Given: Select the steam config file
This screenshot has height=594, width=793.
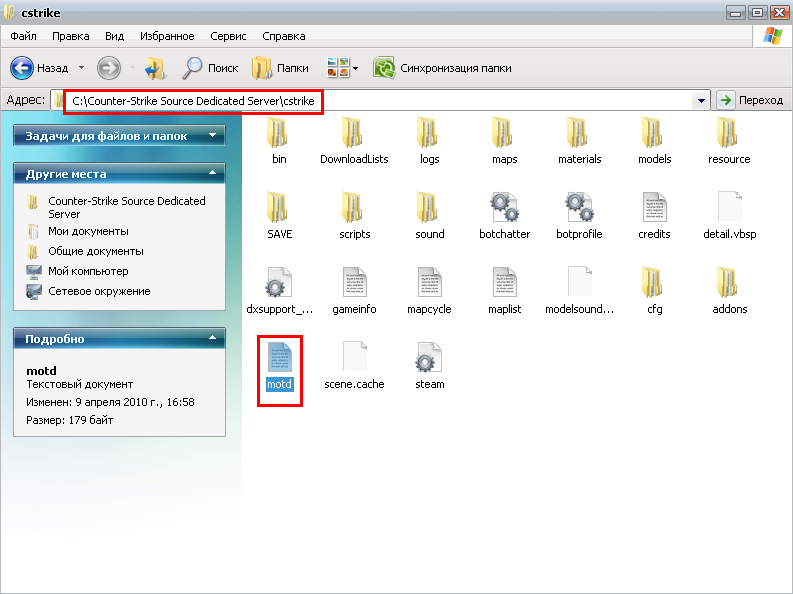Looking at the screenshot, I should 429,366.
